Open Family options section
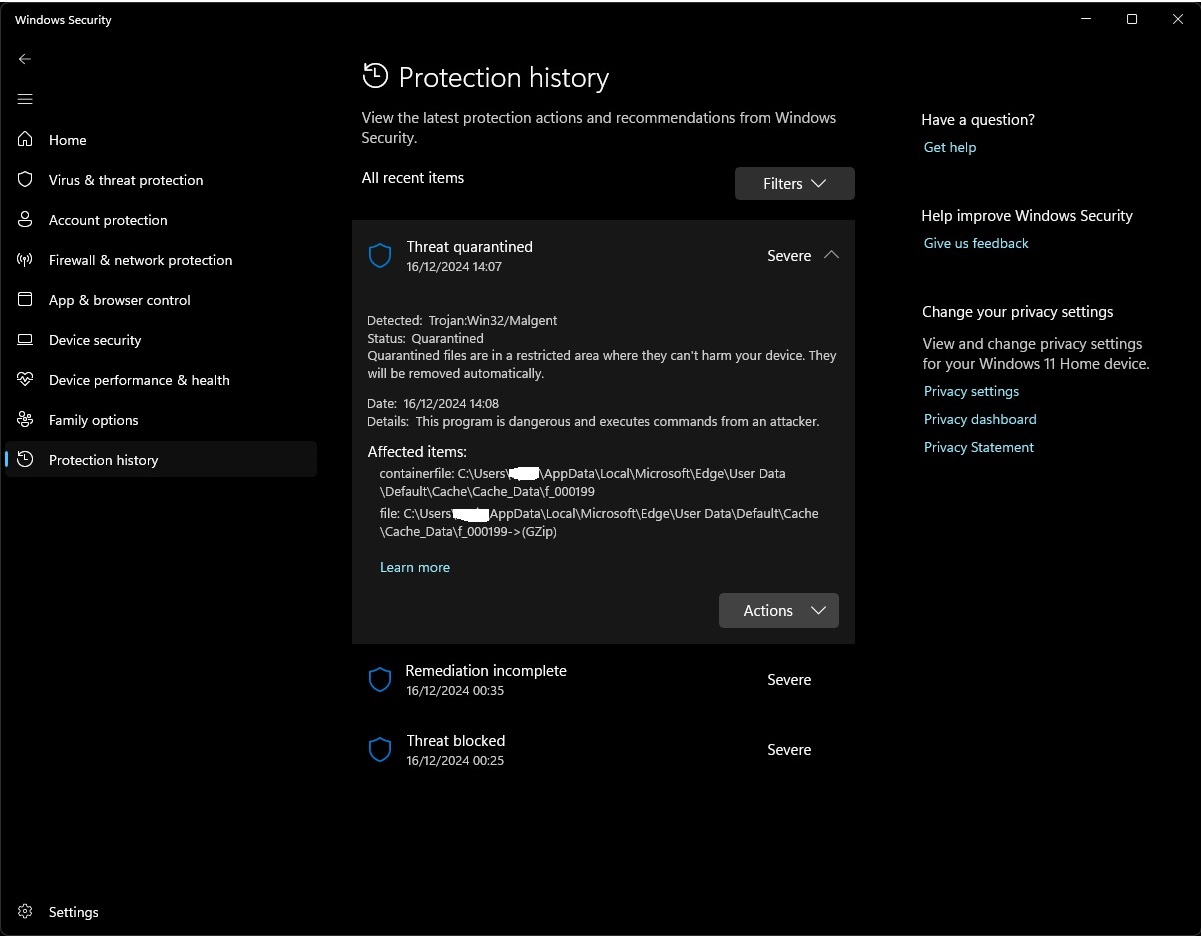This screenshot has height=936, width=1201. pyautogui.click(x=160, y=420)
